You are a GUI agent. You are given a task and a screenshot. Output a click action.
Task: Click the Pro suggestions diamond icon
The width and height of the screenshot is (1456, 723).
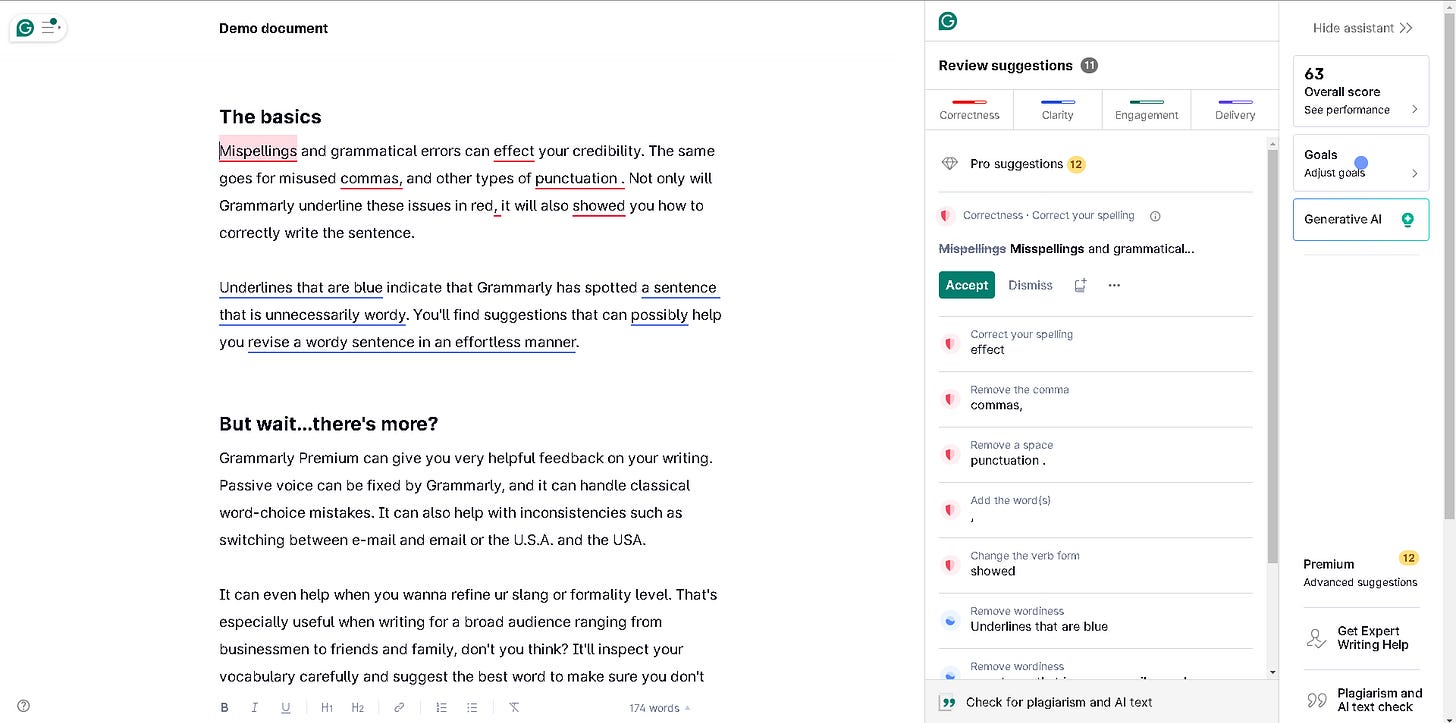(950, 164)
